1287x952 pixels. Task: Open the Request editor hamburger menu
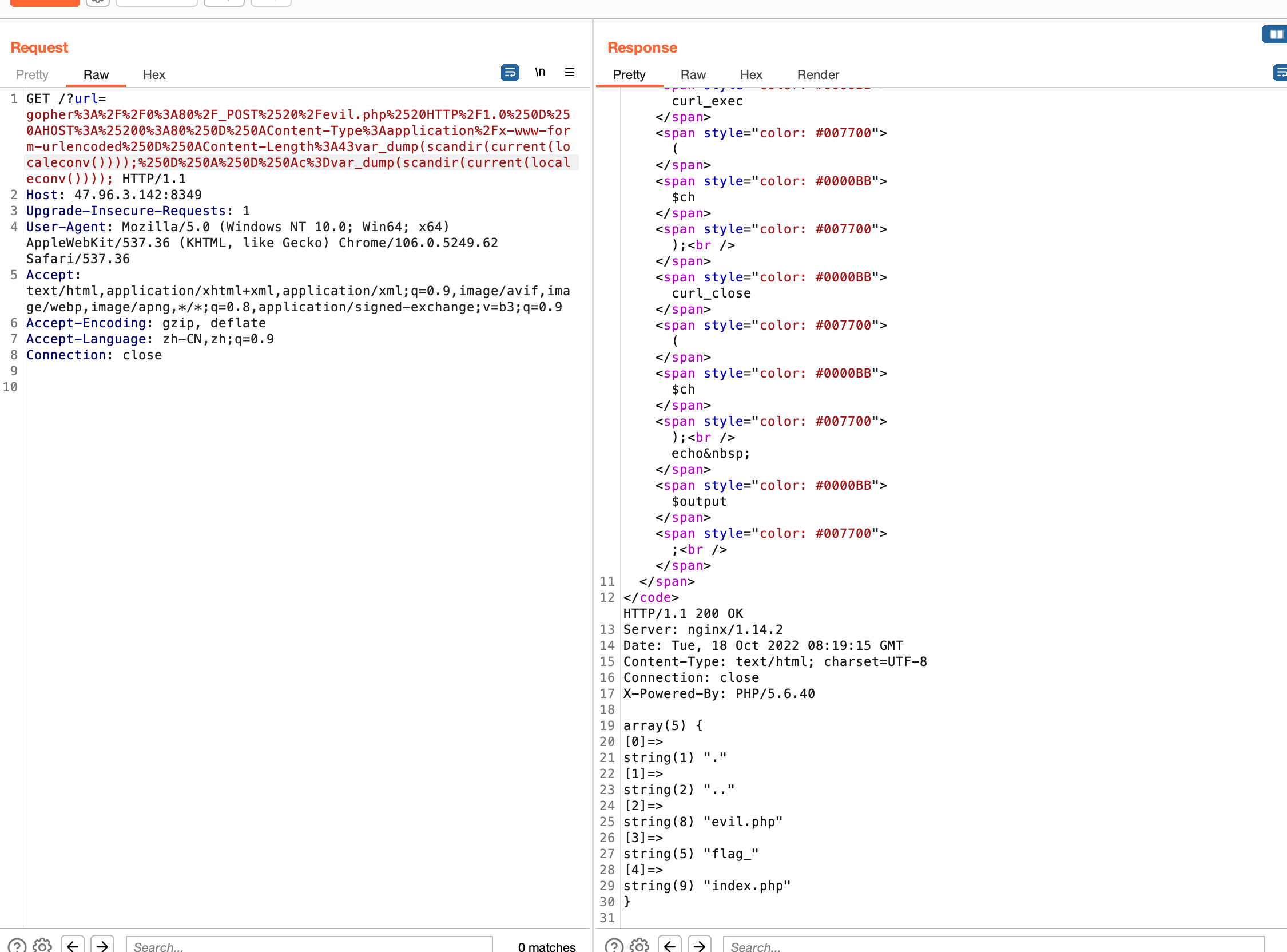[570, 72]
